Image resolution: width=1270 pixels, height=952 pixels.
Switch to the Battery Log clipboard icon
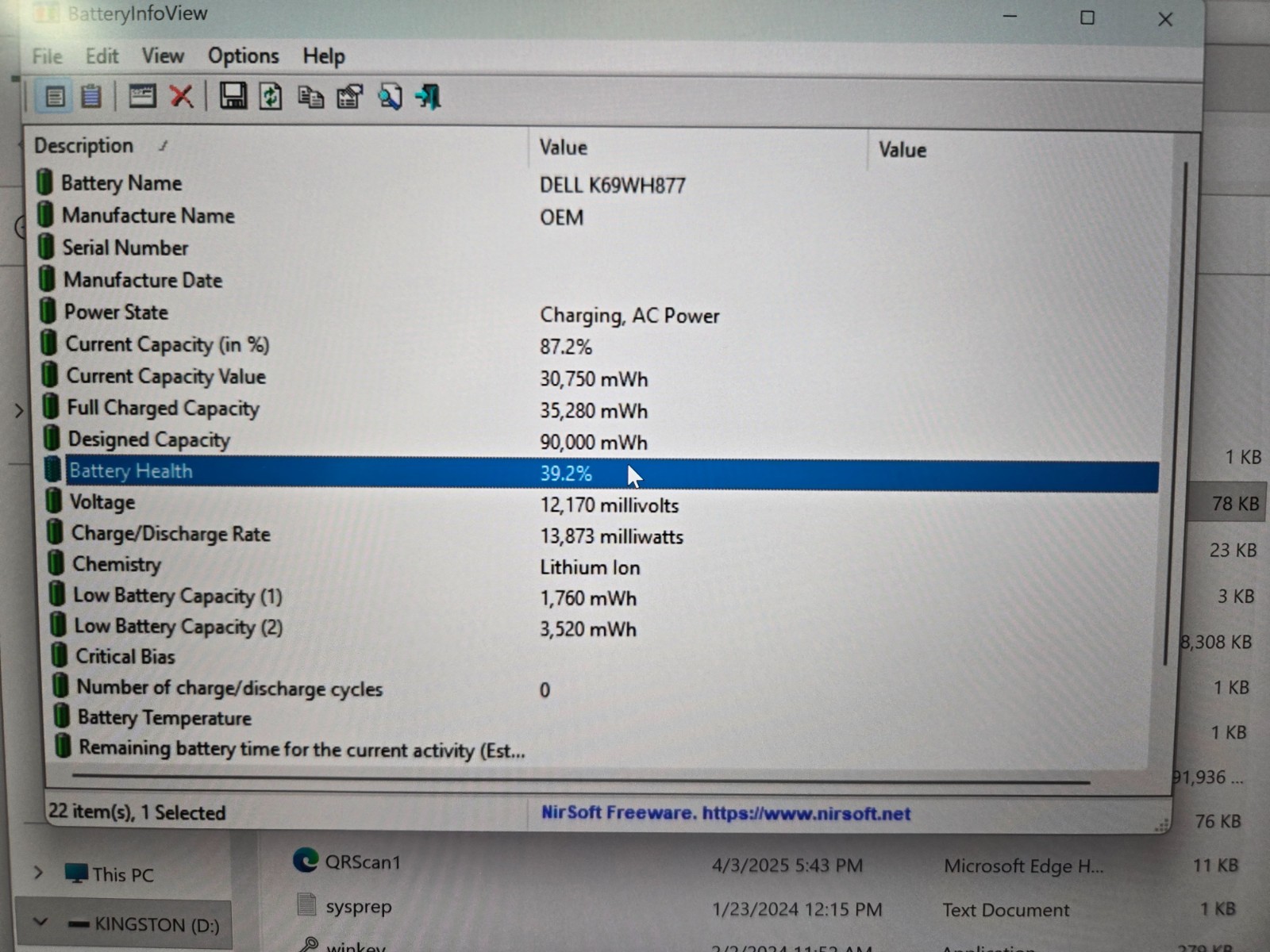[x=91, y=97]
